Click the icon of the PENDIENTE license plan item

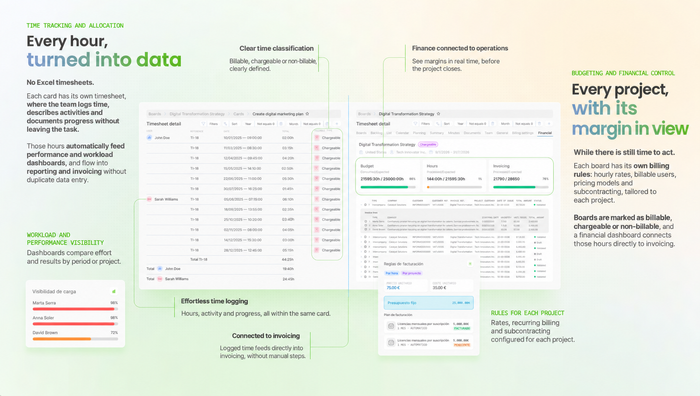[391, 342]
